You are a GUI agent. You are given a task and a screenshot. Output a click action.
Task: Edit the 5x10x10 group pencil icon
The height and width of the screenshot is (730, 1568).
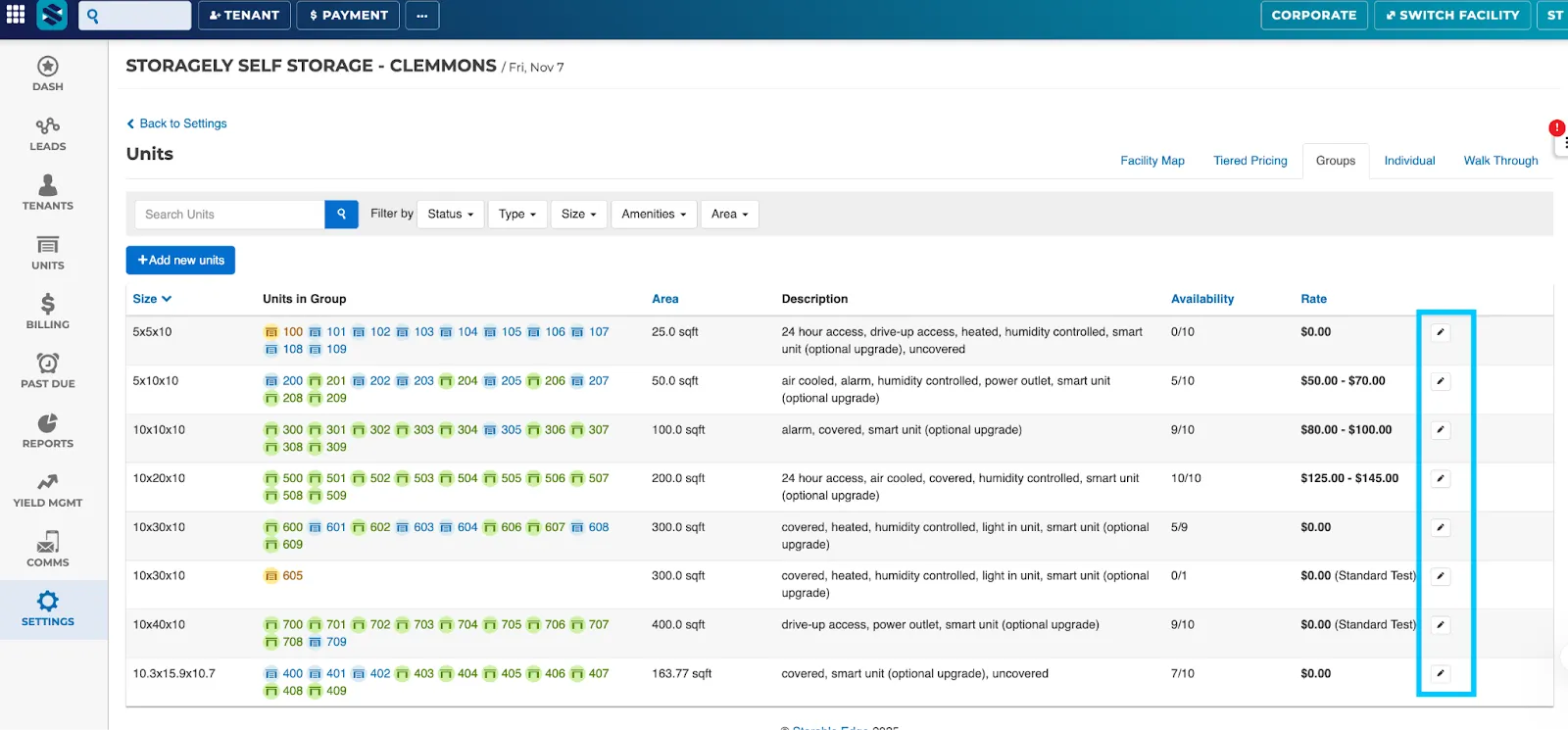tap(1441, 381)
